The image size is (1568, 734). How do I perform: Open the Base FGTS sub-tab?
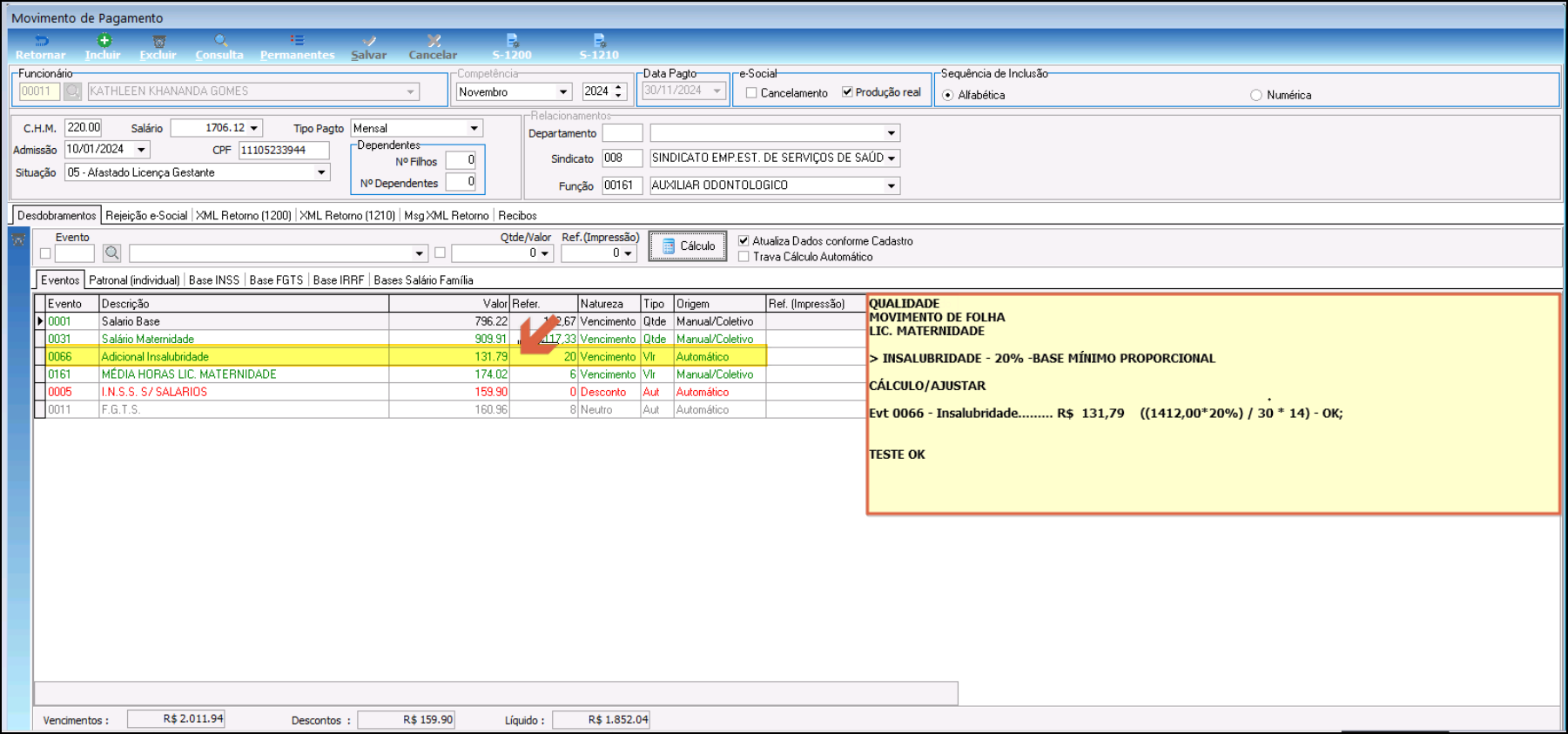click(x=276, y=280)
